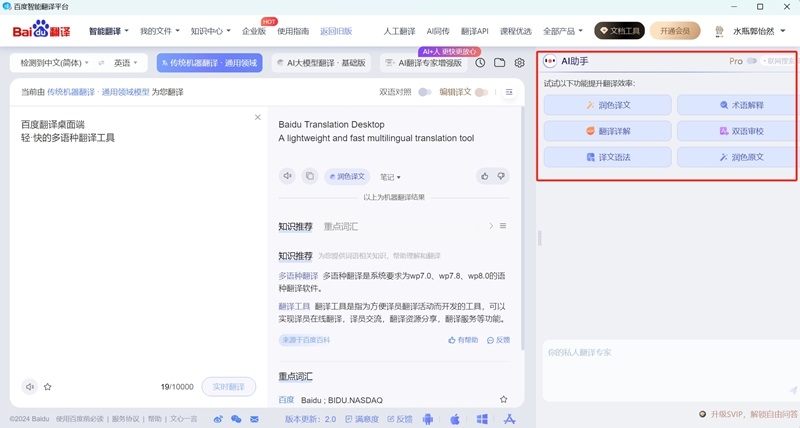The image size is (800, 428).
Task: Open the 多语种翻译 knowledge link
Action: pyautogui.click(x=298, y=276)
